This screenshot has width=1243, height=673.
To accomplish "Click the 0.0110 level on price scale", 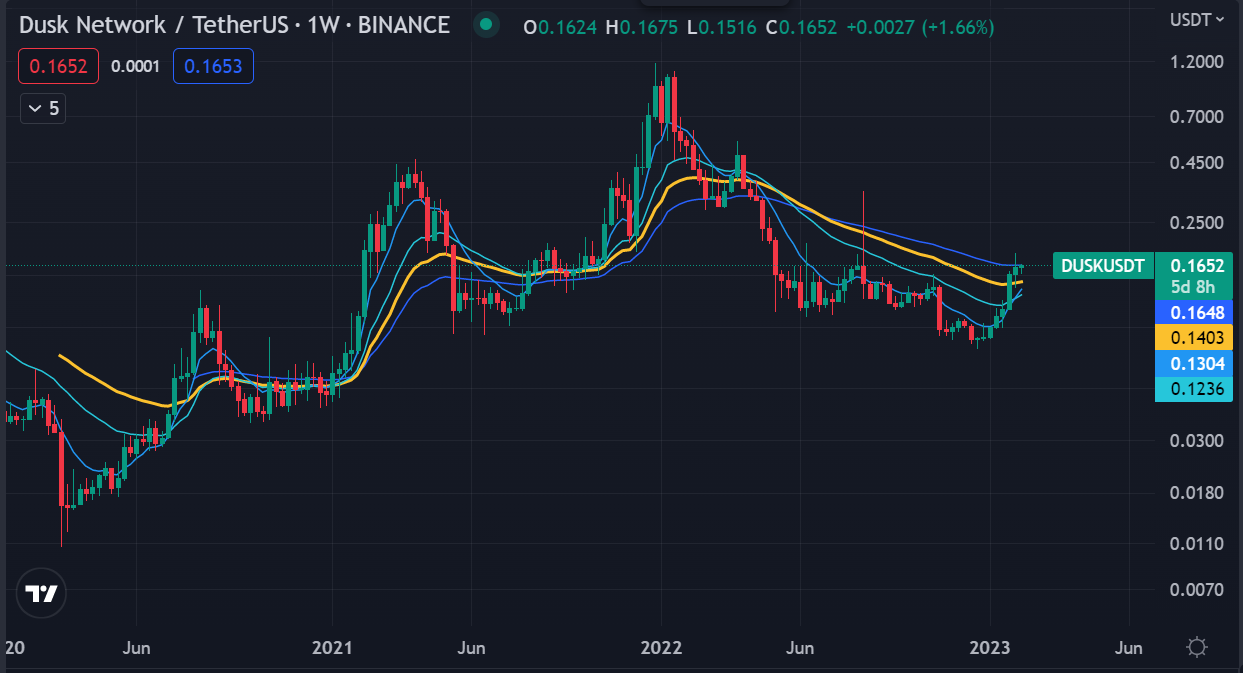I will click(x=1196, y=544).
